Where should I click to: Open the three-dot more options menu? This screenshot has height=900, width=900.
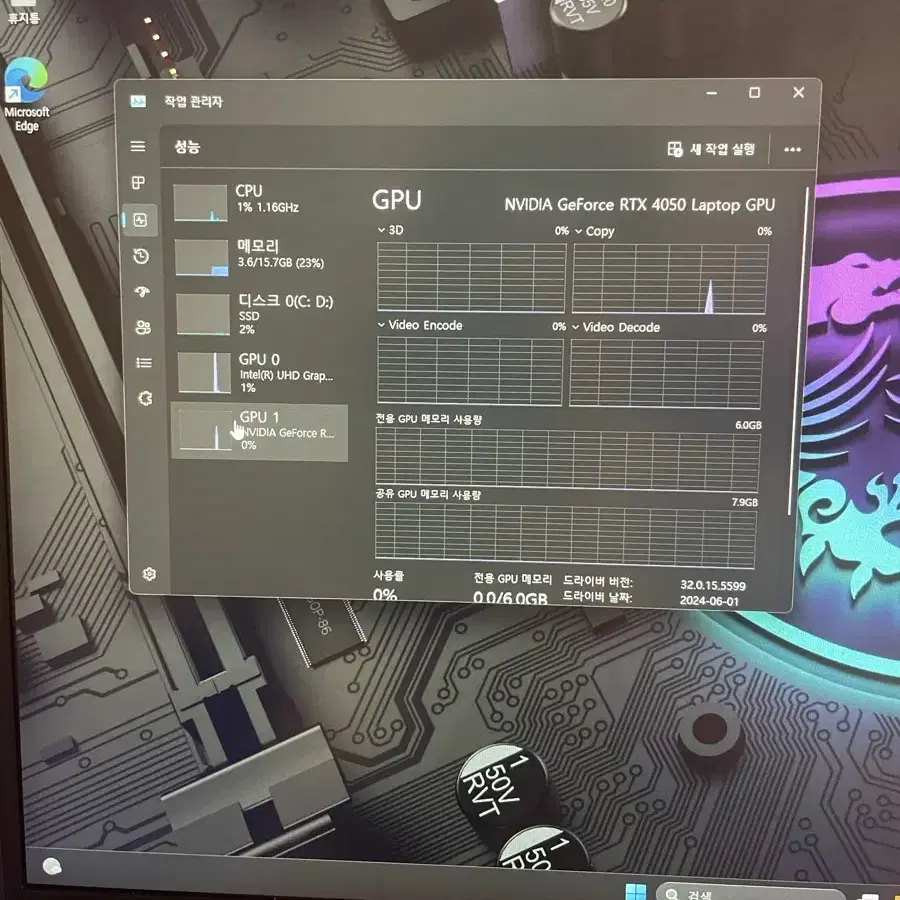[x=793, y=150]
